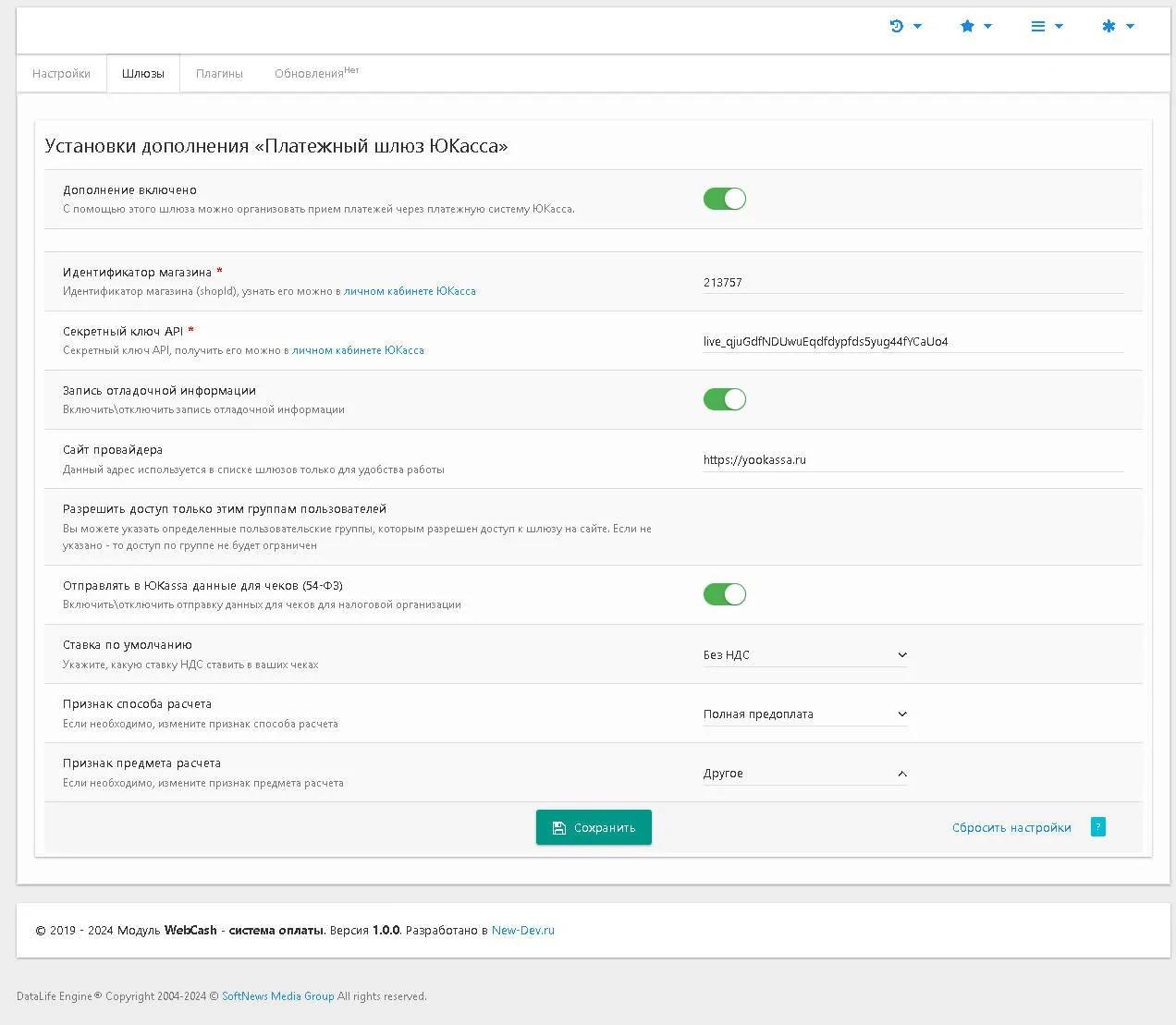This screenshot has width=1176, height=1025.
Task: Open the 'Признак предмета расчета' dropdown
Action: tap(805, 774)
